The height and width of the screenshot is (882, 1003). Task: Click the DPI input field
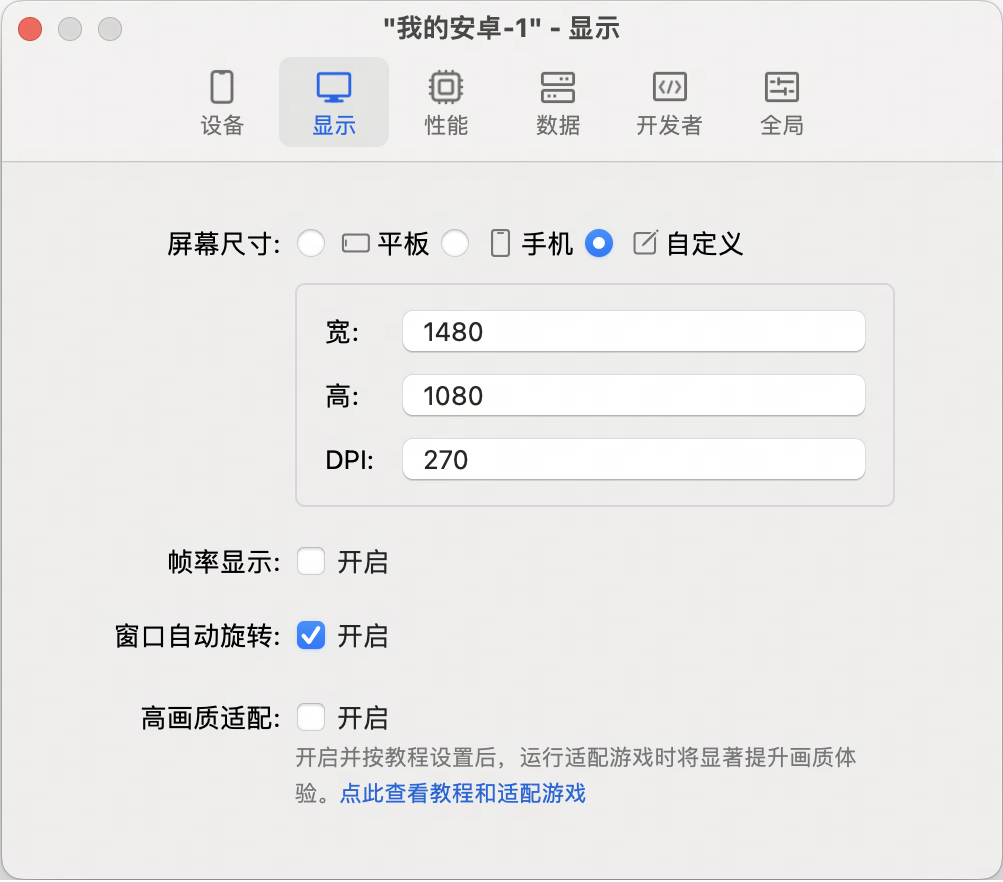tap(633, 460)
